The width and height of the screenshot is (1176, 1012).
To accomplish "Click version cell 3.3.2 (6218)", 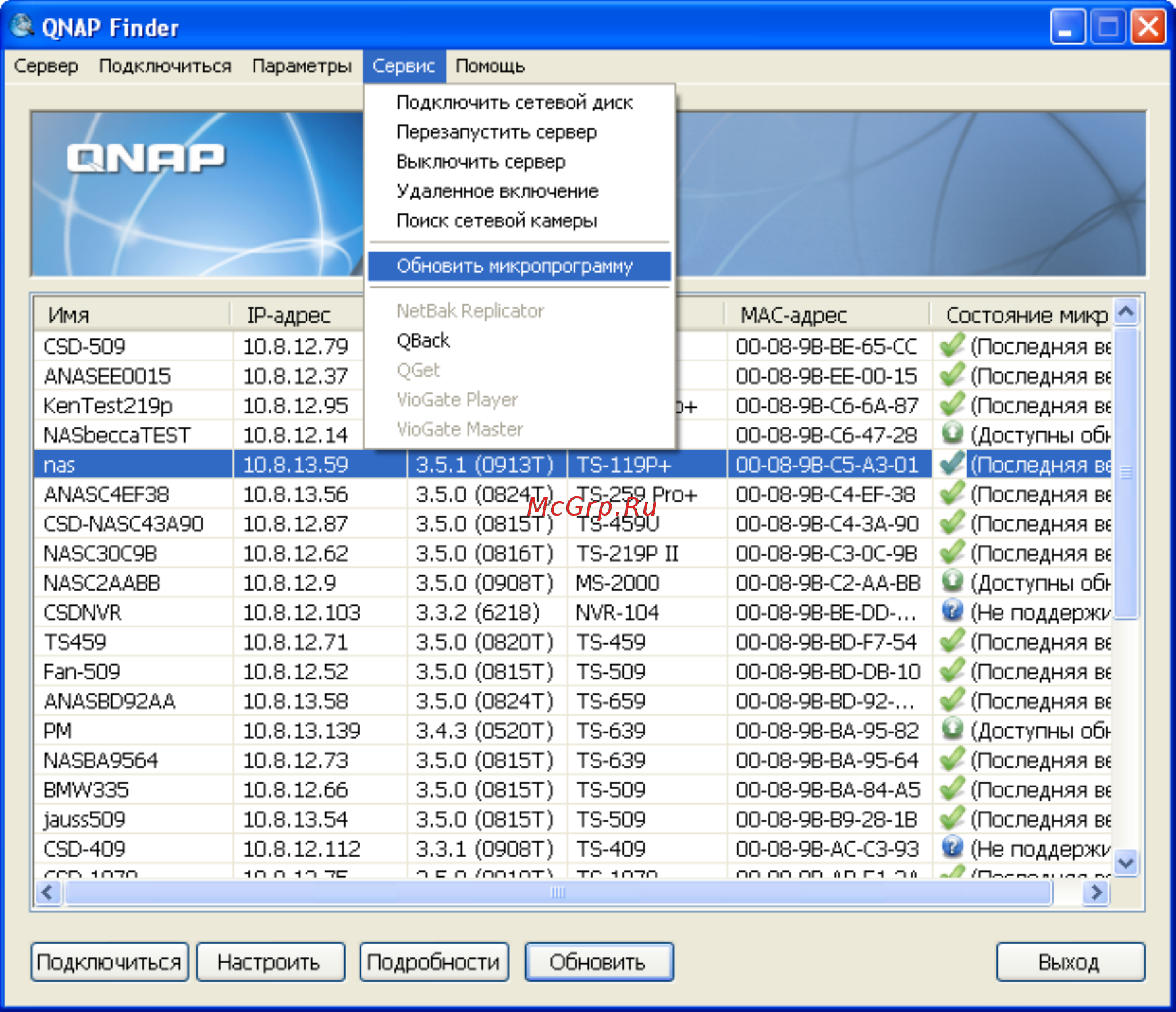I will point(478,612).
